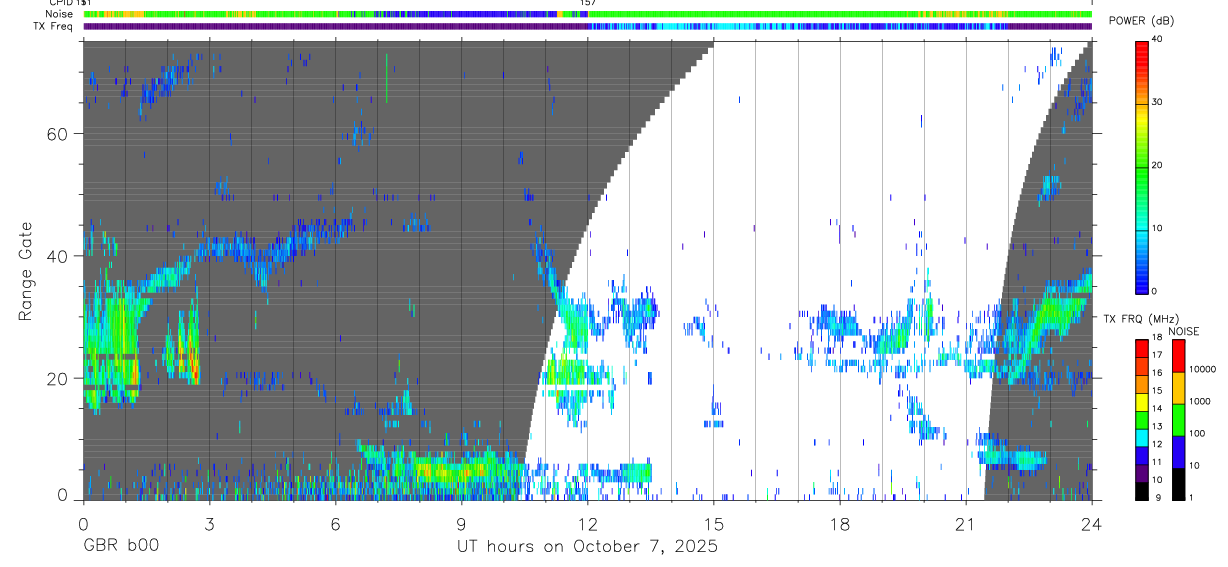
Task: Click the 10000 label on NOISE scale
Action: (1203, 369)
